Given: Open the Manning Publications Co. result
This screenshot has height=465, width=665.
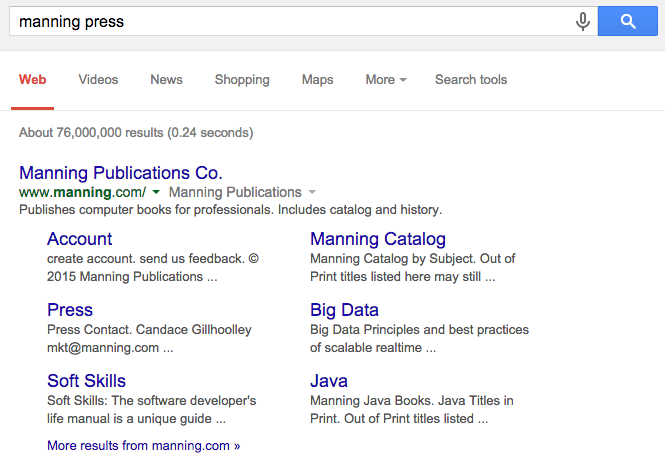Looking at the screenshot, I should (x=121, y=173).
